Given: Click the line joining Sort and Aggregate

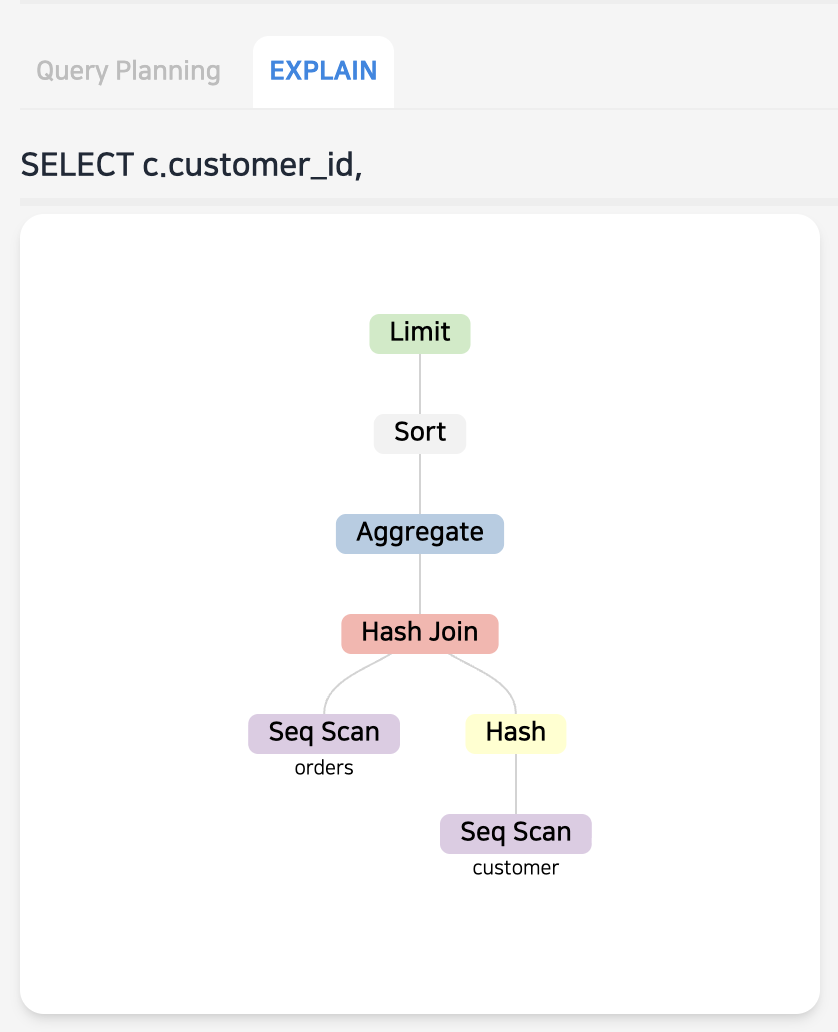Looking at the screenshot, I should tap(420, 483).
